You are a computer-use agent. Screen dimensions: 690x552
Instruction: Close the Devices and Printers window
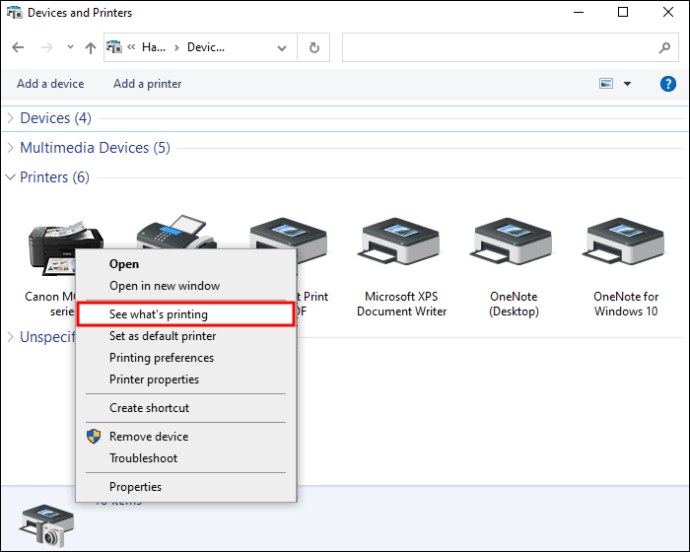point(668,12)
